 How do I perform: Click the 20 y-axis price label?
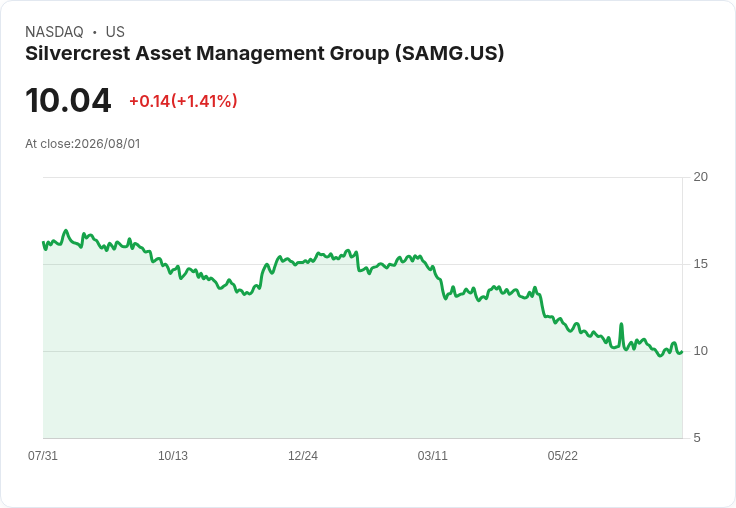700,177
